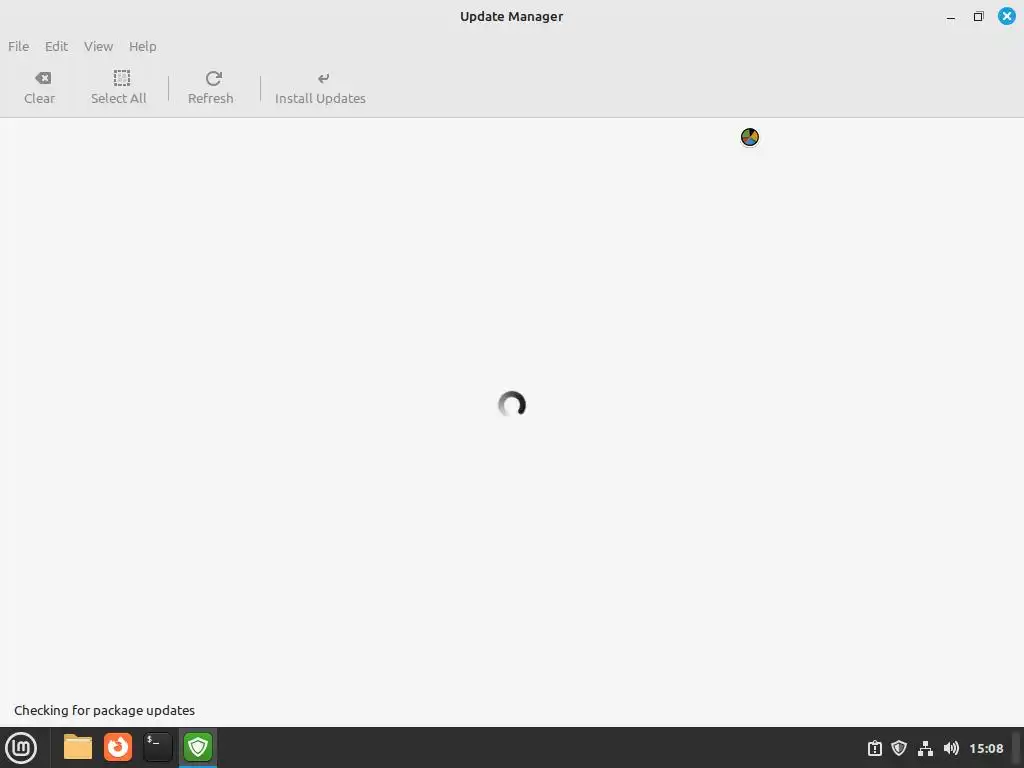Viewport: 1024px width, 768px height.
Task: Open the 15:08 clock calendar
Action: click(986, 748)
